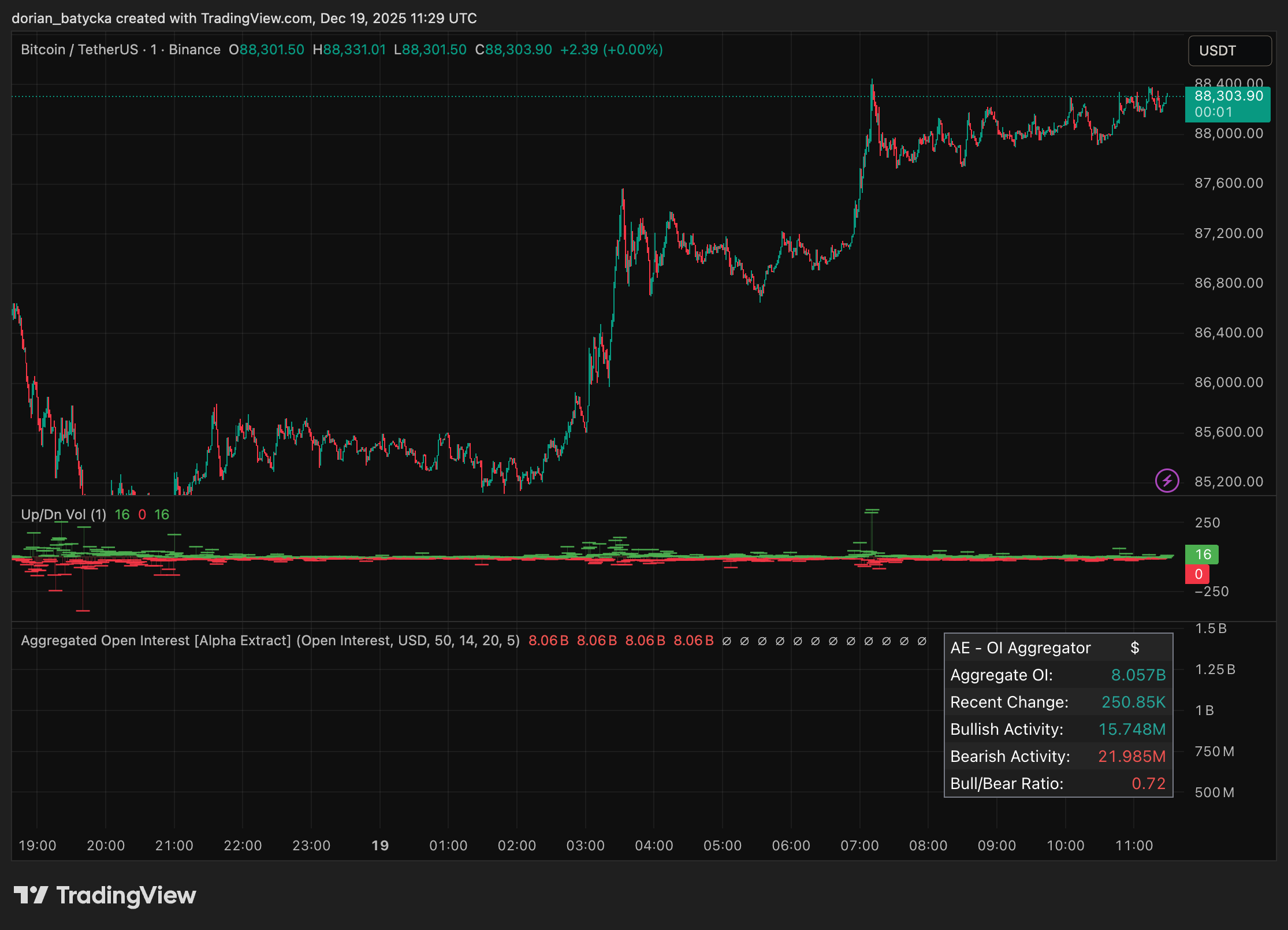The width and height of the screenshot is (1288, 930).
Task: Click the dollar sign in OI Aggregator header
Action: coord(1134,648)
